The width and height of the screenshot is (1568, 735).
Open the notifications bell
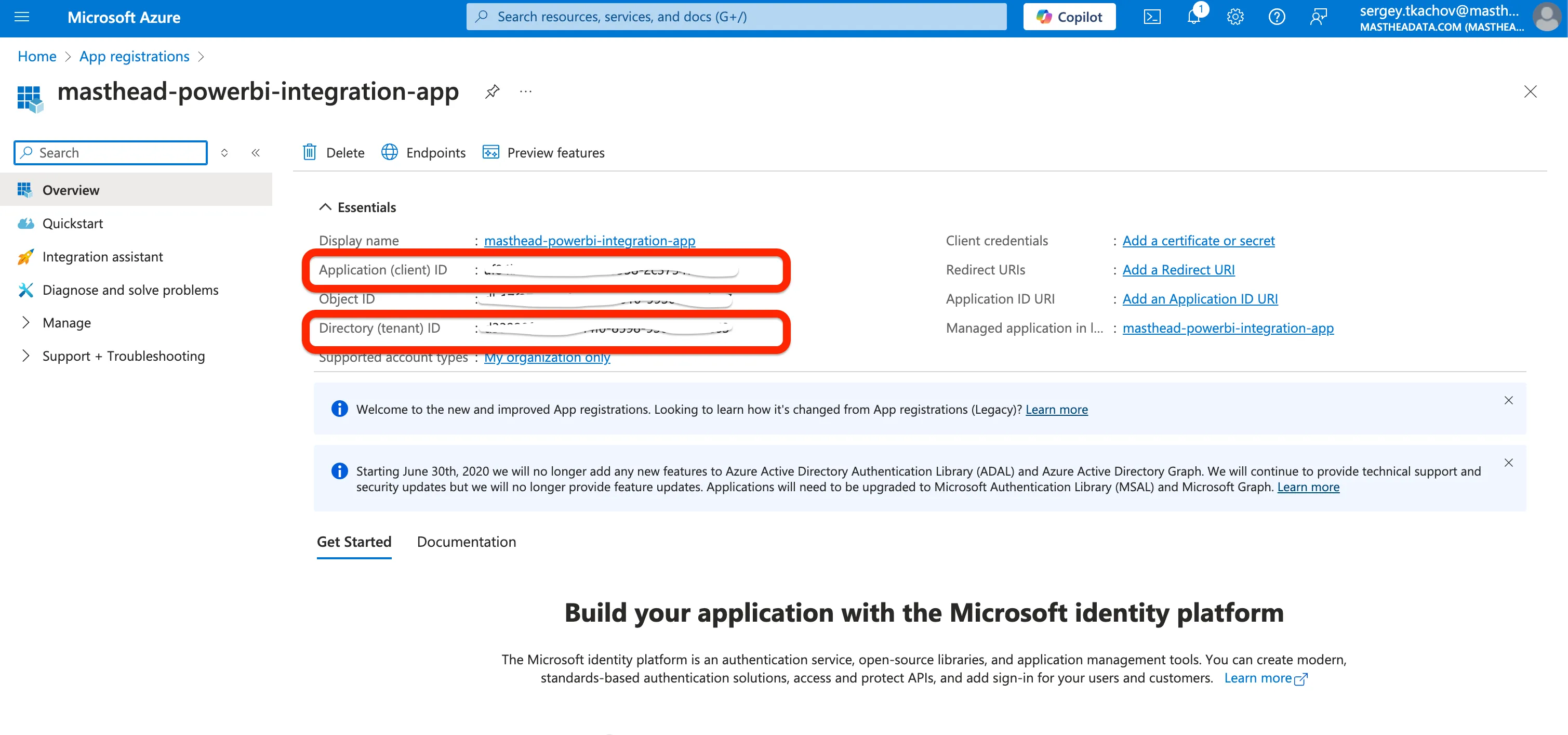click(x=1193, y=17)
